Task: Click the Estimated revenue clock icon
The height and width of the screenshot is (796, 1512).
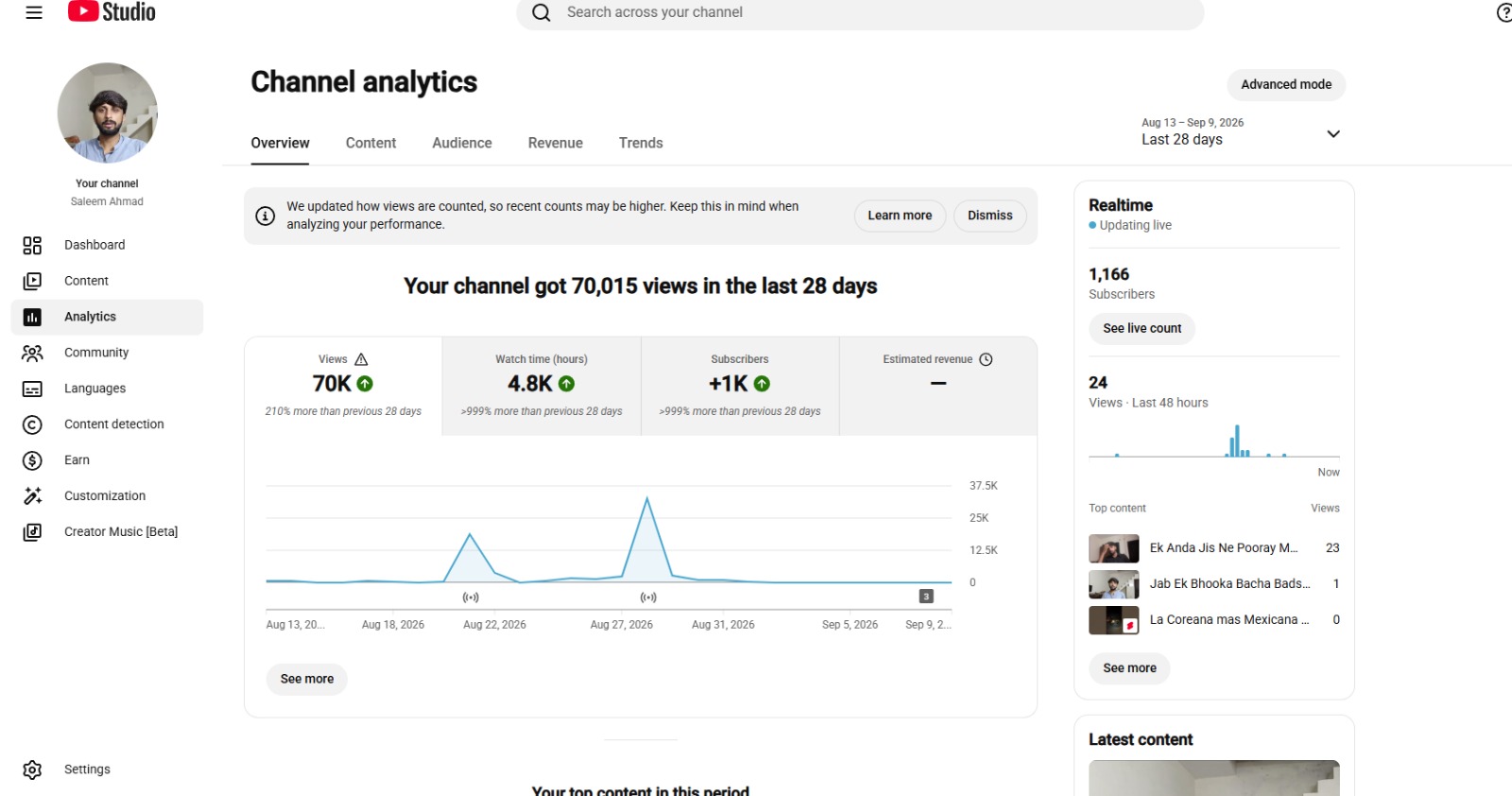Action: click(986, 359)
